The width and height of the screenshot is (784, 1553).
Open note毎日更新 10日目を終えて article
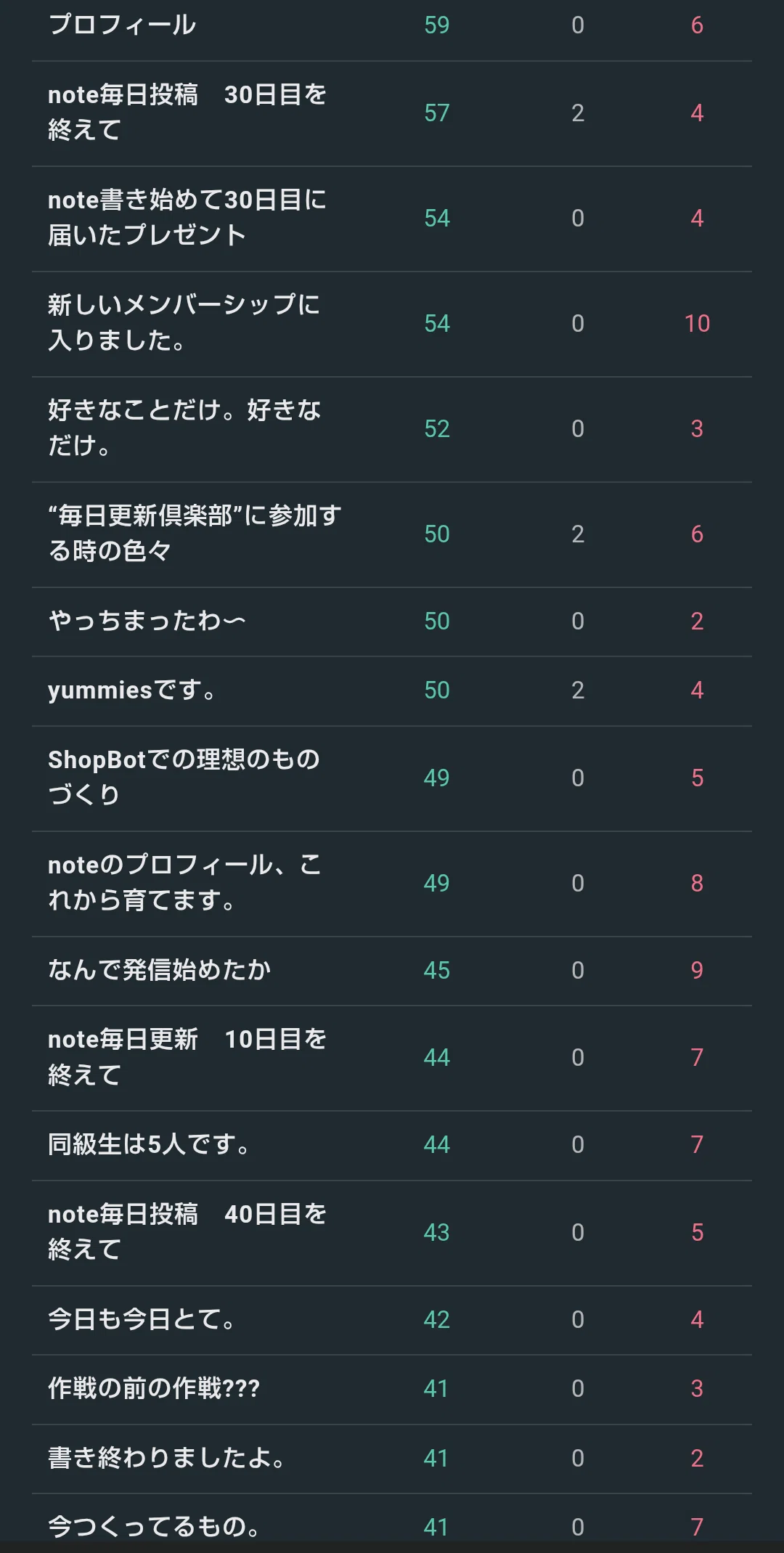click(x=392, y=1058)
